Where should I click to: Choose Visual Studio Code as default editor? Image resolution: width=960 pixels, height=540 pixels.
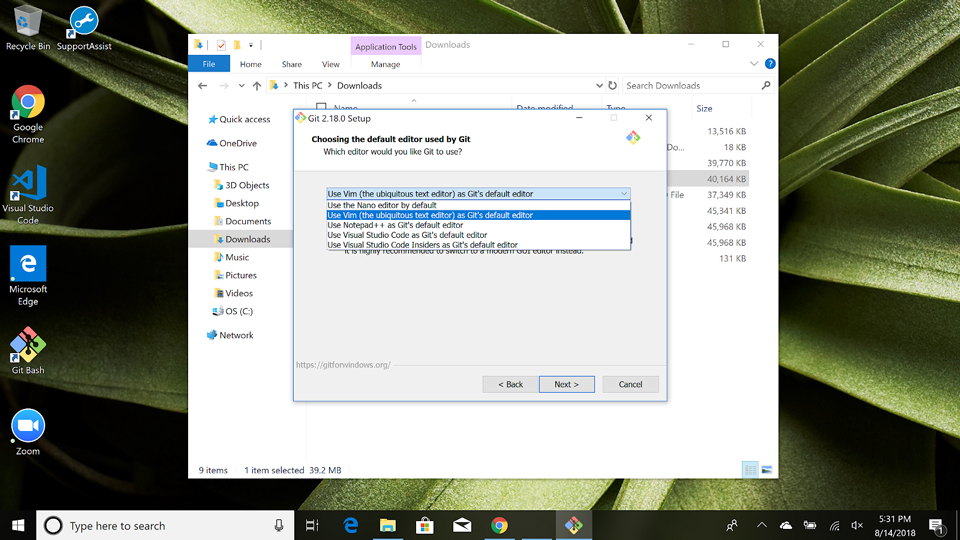(478, 234)
